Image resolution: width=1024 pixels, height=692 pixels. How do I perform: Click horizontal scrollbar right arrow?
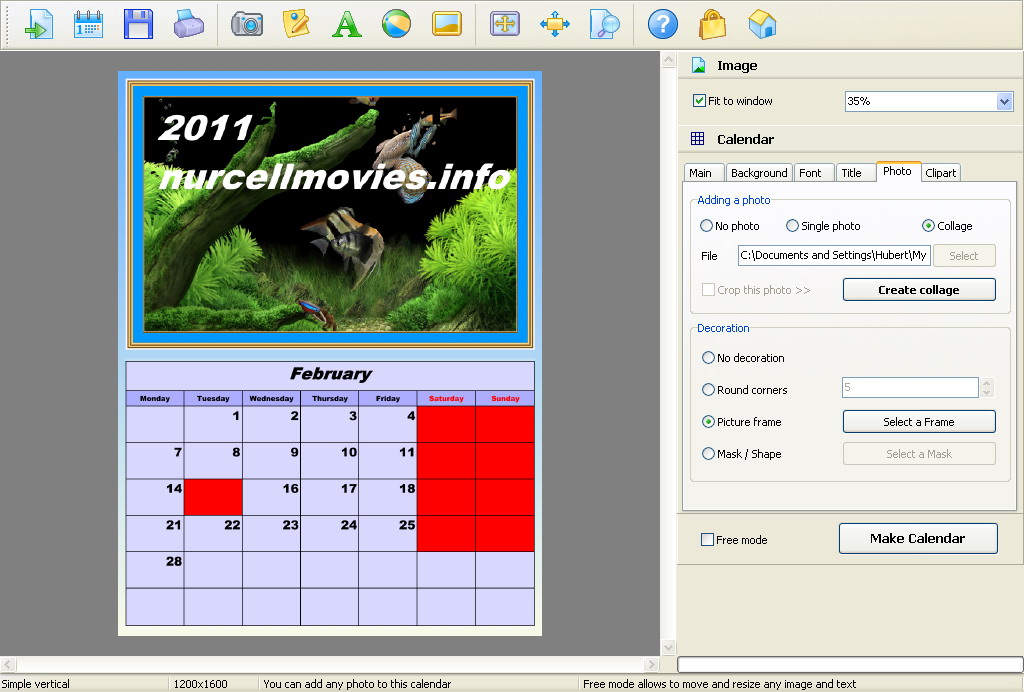point(651,665)
